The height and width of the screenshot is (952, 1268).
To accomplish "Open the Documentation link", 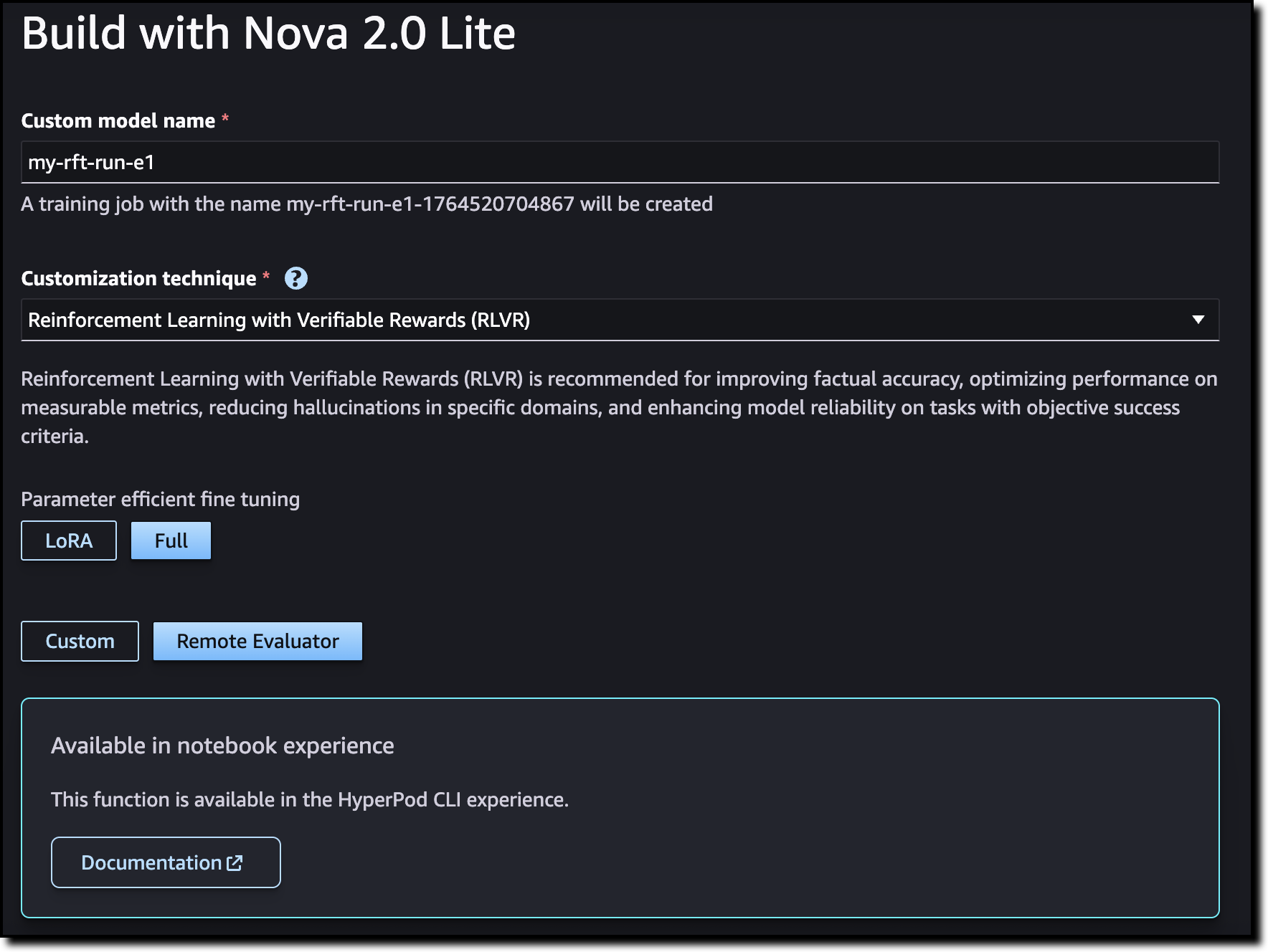I will (152, 862).
